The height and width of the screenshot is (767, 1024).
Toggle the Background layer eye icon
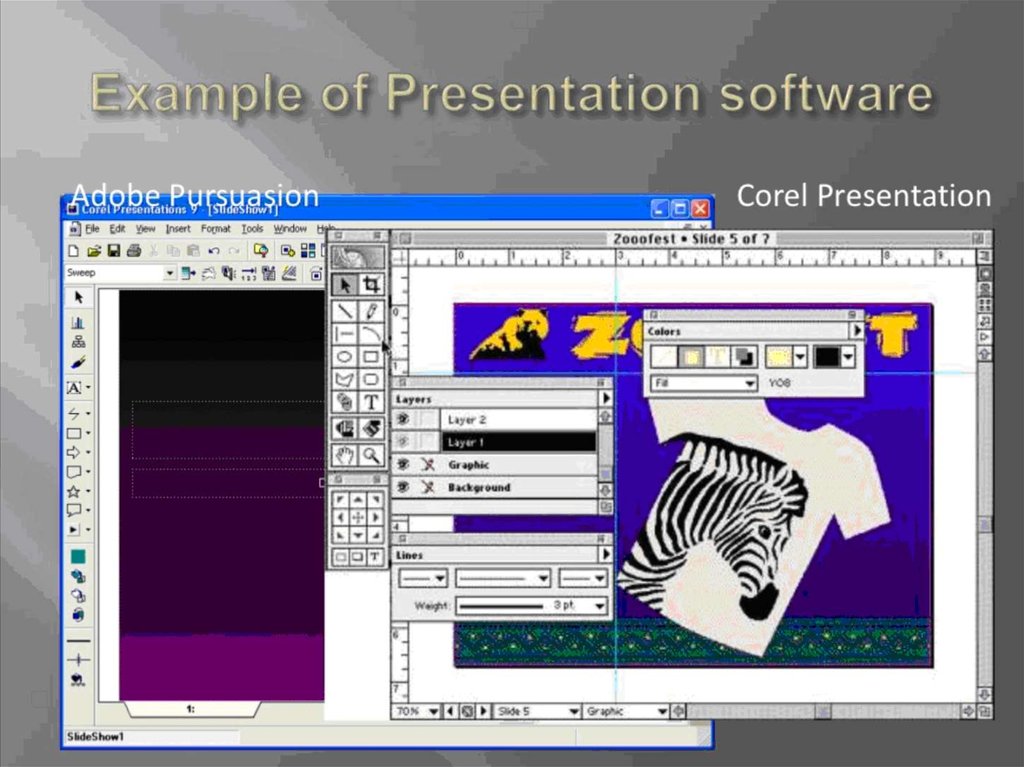[404, 487]
